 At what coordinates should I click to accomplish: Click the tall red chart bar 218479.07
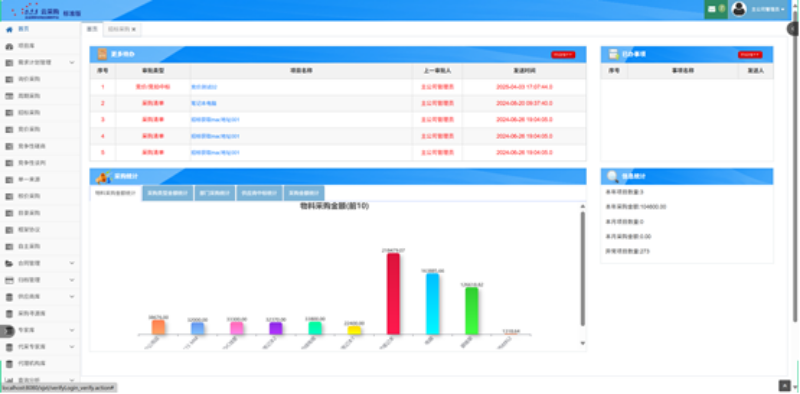393,294
